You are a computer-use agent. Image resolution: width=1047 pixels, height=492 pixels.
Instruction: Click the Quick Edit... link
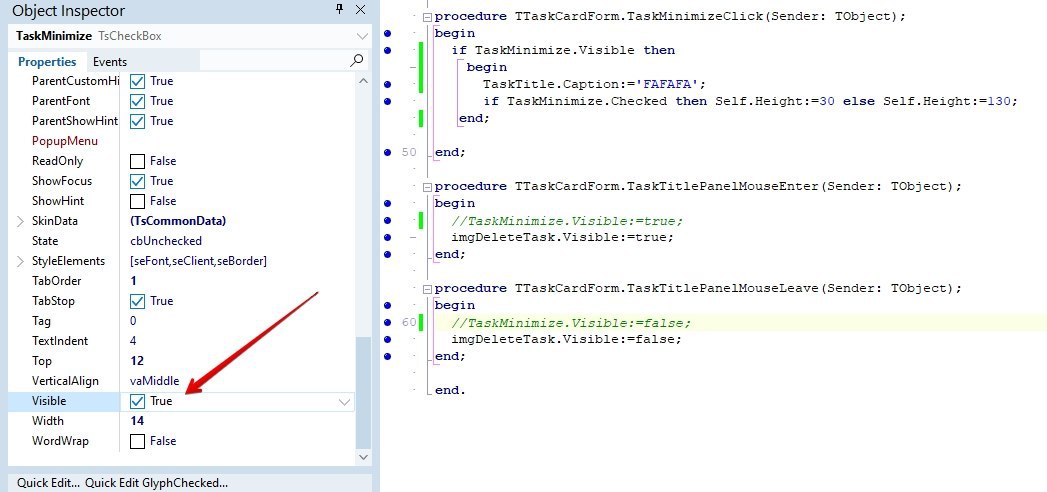click(49, 483)
